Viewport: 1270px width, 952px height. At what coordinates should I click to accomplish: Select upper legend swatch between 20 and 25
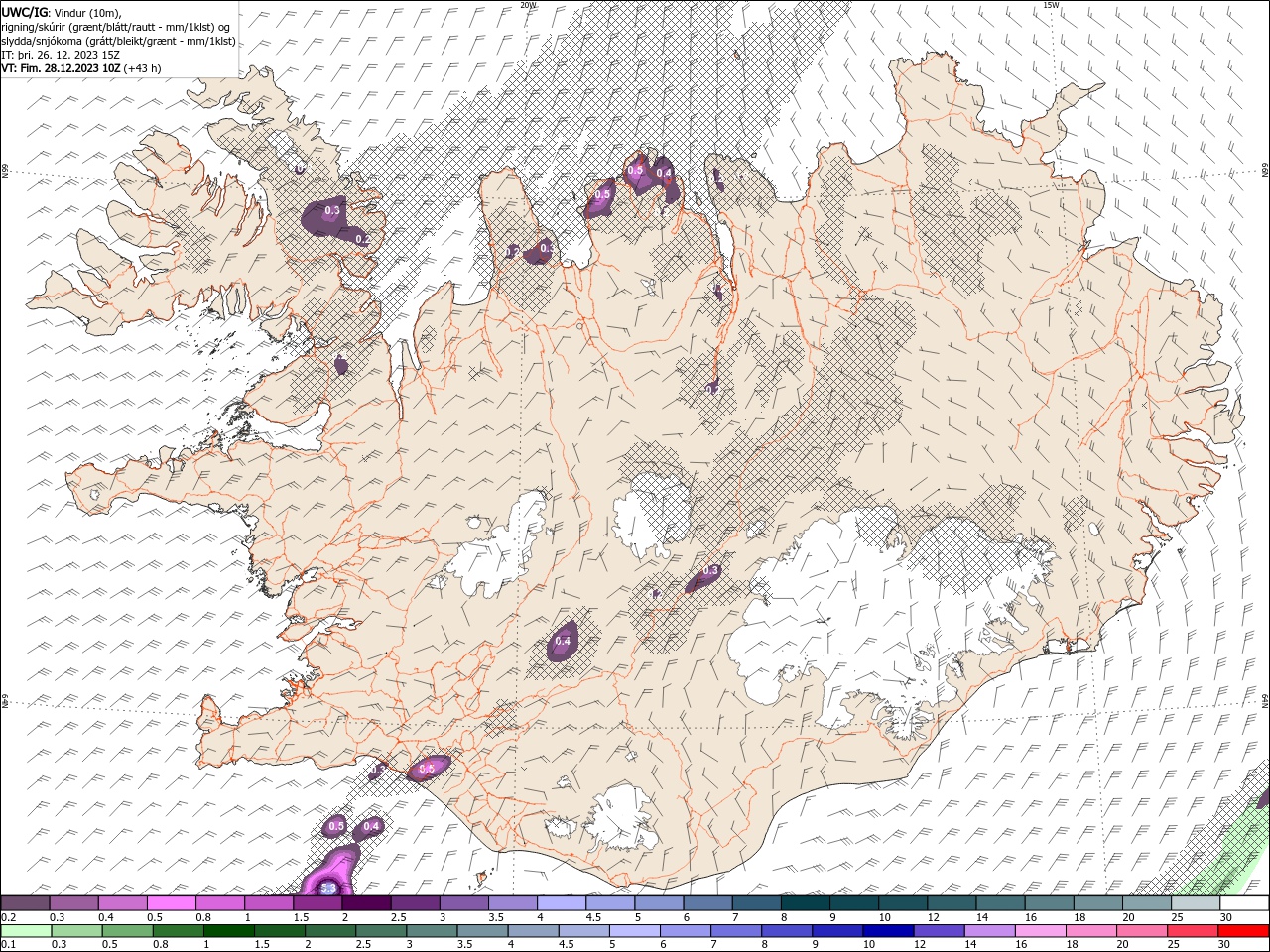[x=1146, y=903]
